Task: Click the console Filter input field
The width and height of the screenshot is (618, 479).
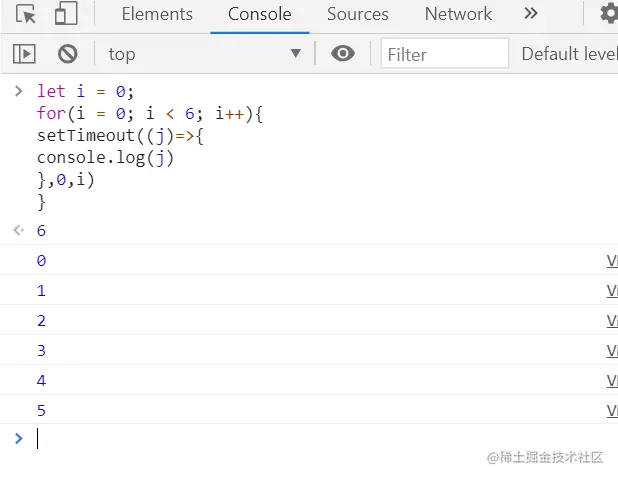Action: point(444,54)
